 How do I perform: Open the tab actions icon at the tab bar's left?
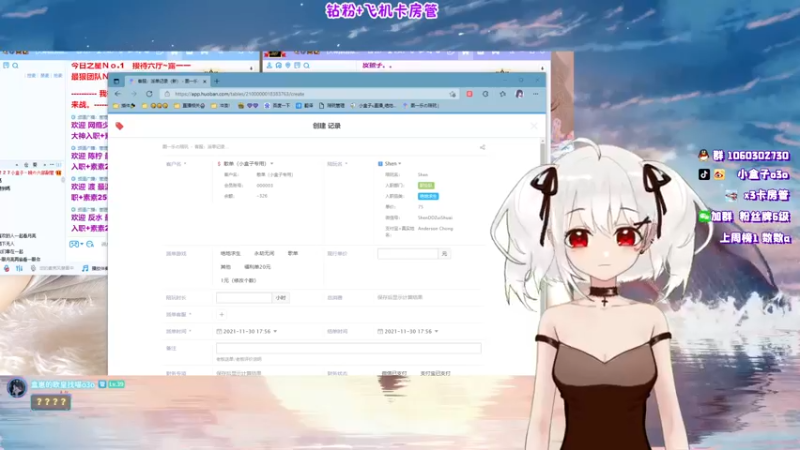[x=116, y=81]
